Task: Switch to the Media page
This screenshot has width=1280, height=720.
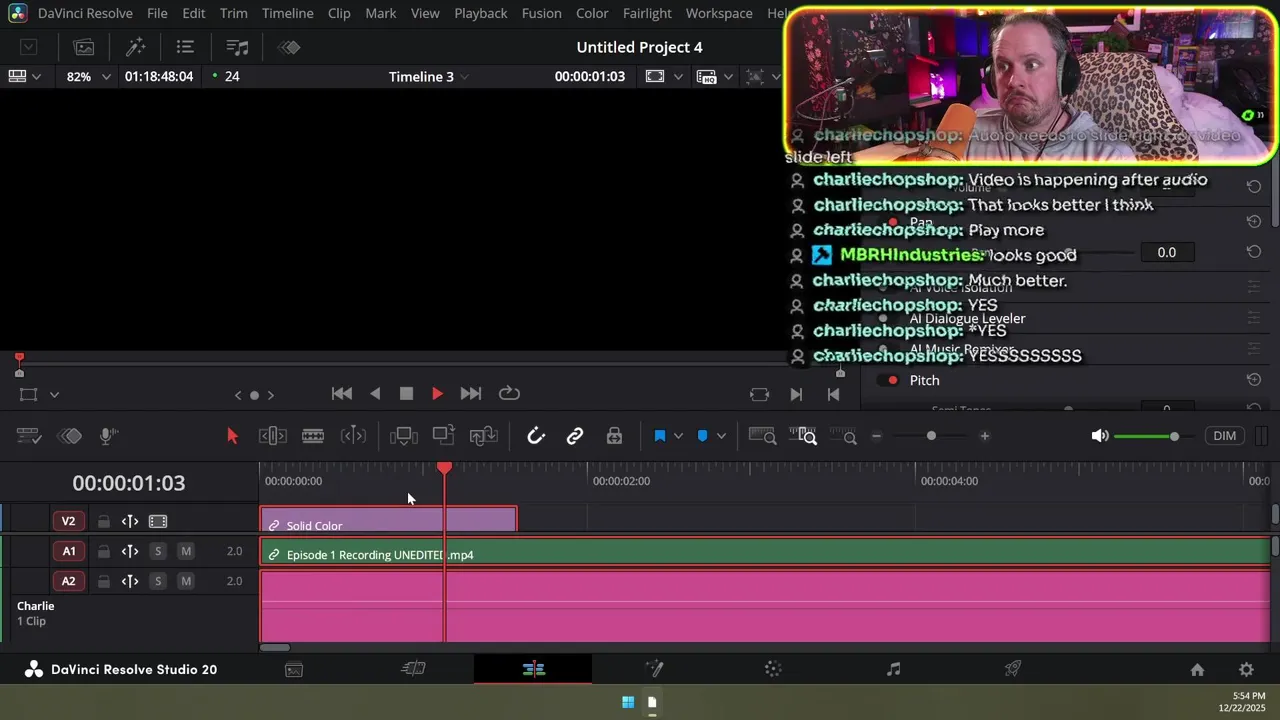Action: (294, 670)
